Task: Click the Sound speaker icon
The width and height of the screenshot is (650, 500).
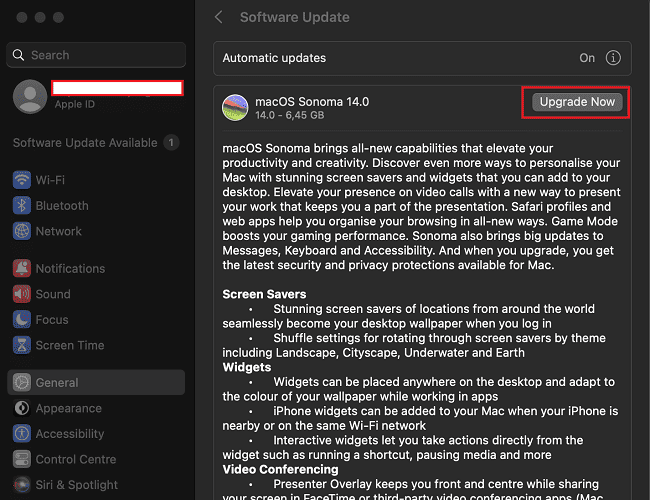Action: click(x=22, y=294)
